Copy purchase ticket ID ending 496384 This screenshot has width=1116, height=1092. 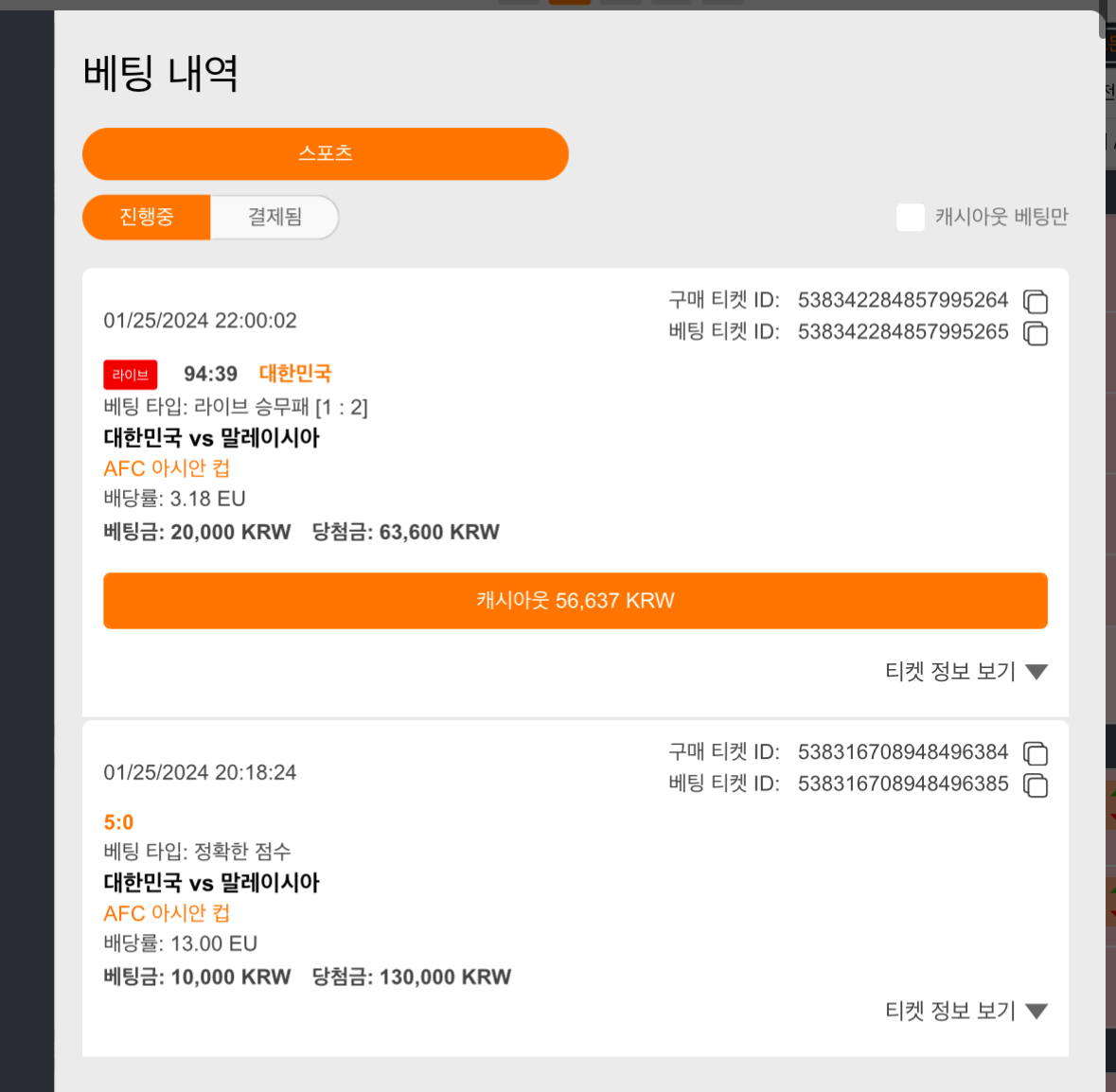click(x=1035, y=753)
